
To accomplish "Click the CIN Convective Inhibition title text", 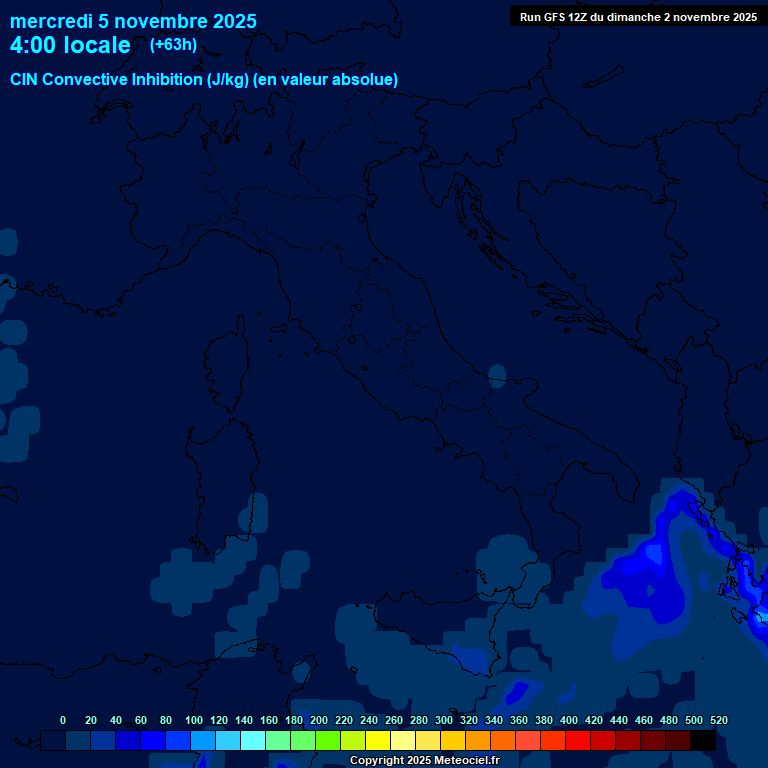I will click(x=204, y=79).
